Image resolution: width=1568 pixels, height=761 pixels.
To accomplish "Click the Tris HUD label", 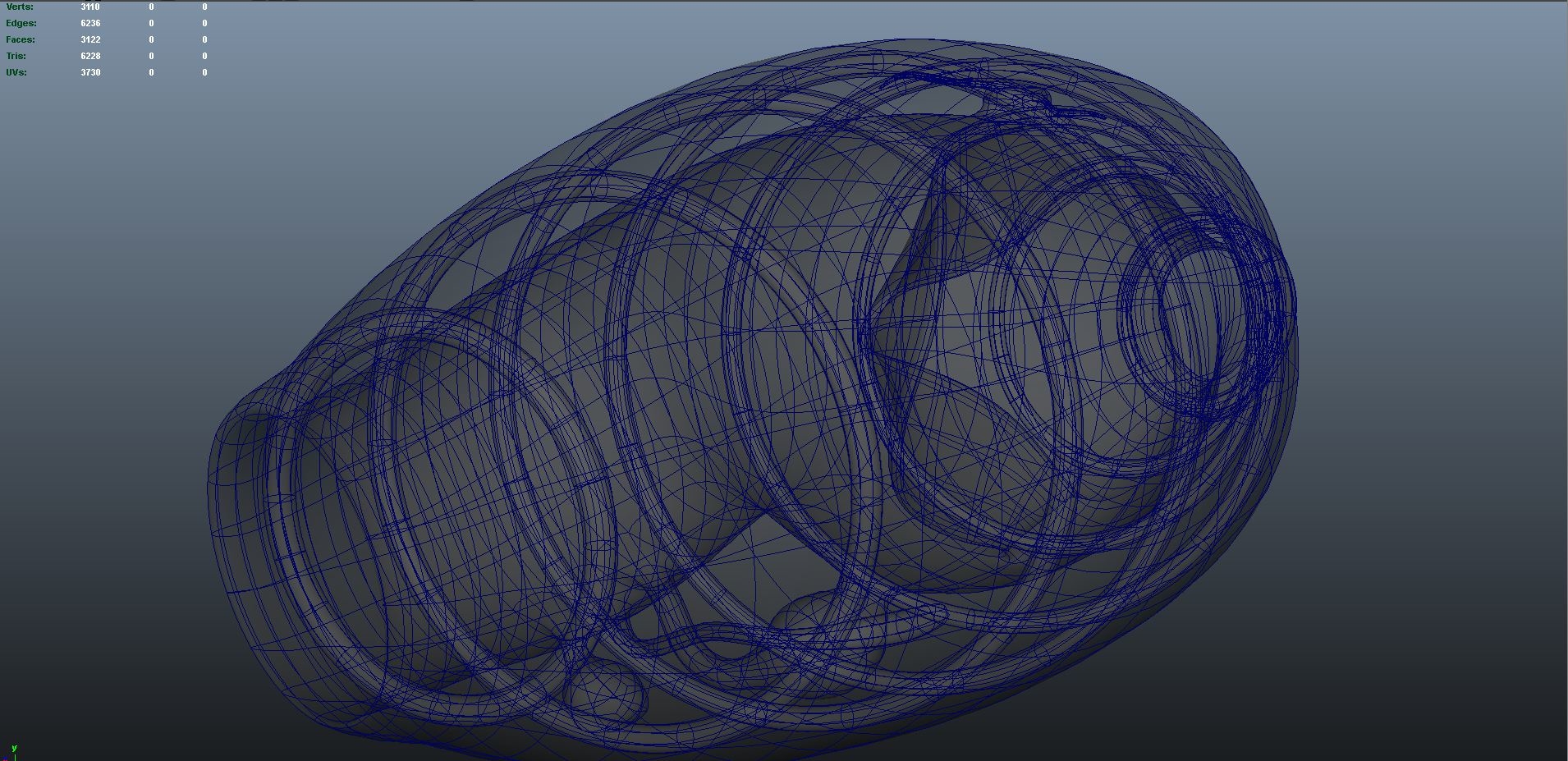I will pos(16,56).
